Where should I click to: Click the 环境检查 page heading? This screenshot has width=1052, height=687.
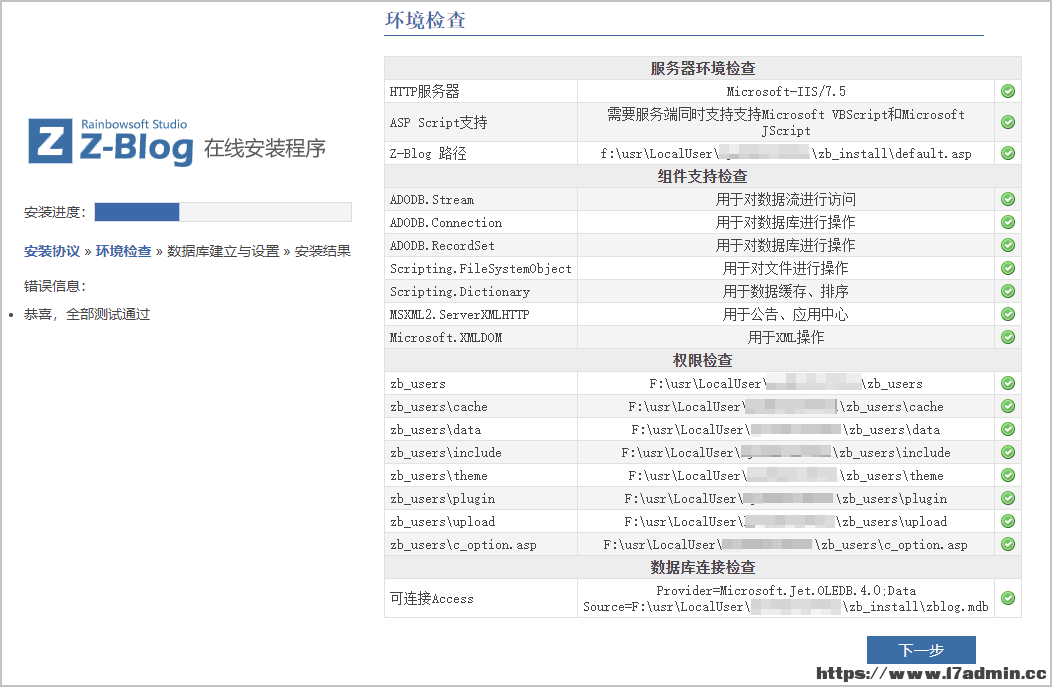425,20
